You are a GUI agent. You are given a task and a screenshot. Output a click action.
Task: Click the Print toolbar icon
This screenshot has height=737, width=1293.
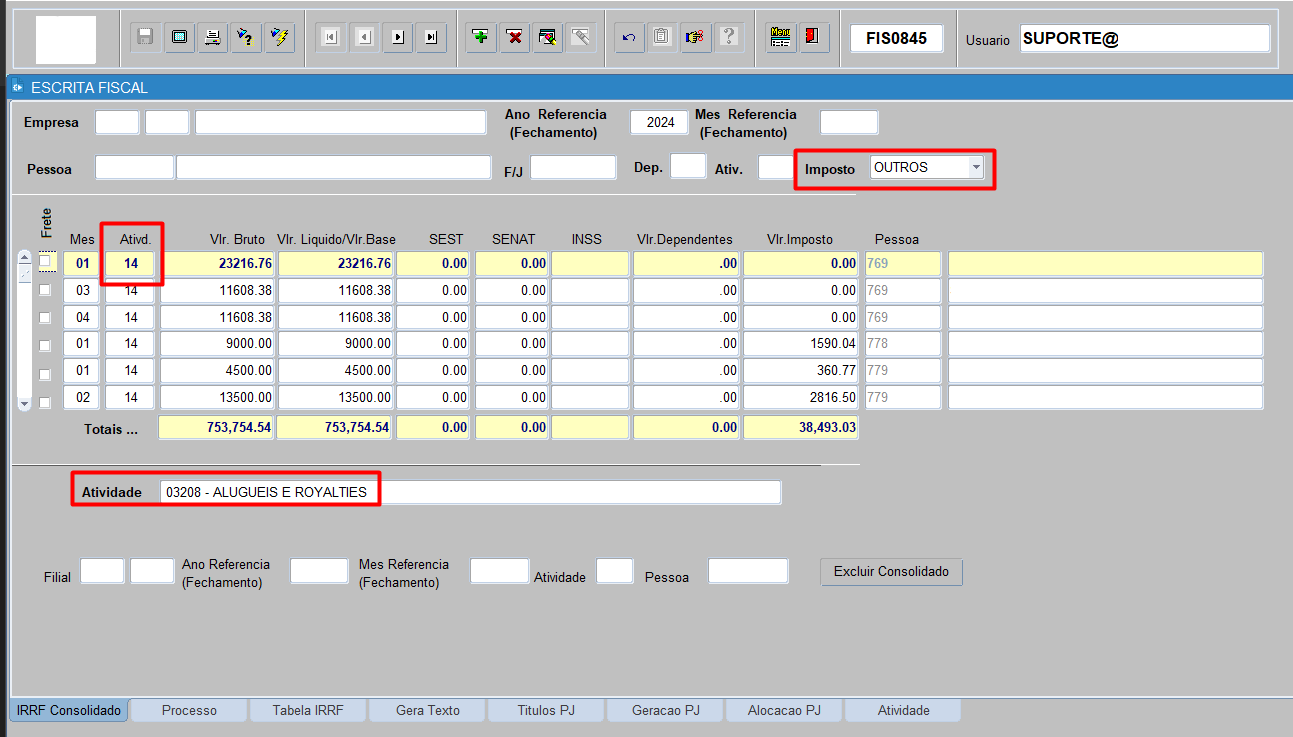(x=212, y=38)
